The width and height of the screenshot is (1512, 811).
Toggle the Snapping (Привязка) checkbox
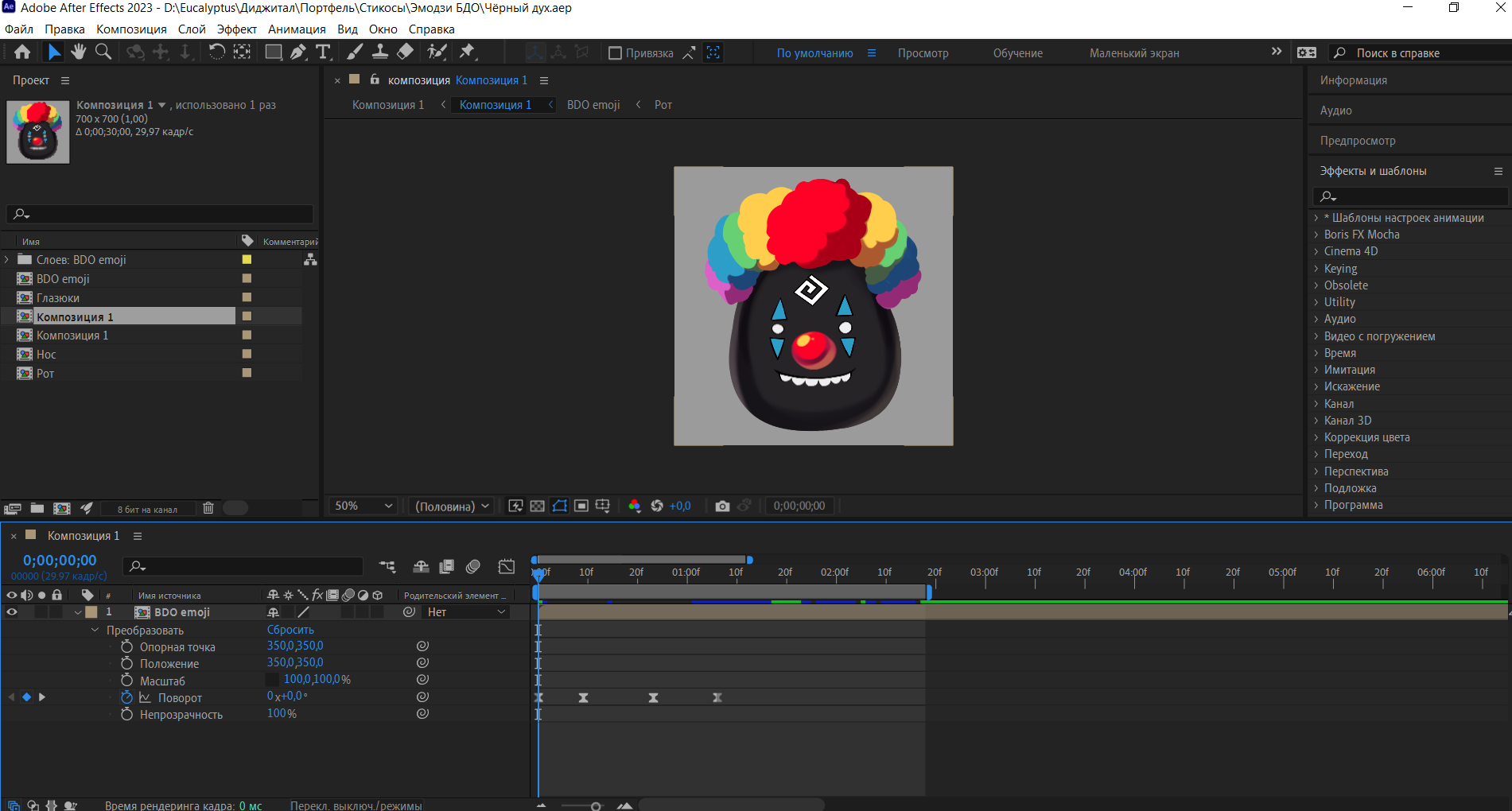615,53
